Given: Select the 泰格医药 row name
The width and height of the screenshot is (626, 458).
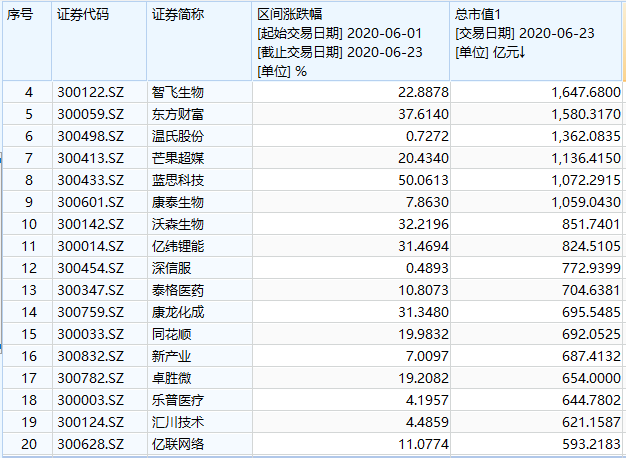Looking at the screenshot, I should [178, 290].
